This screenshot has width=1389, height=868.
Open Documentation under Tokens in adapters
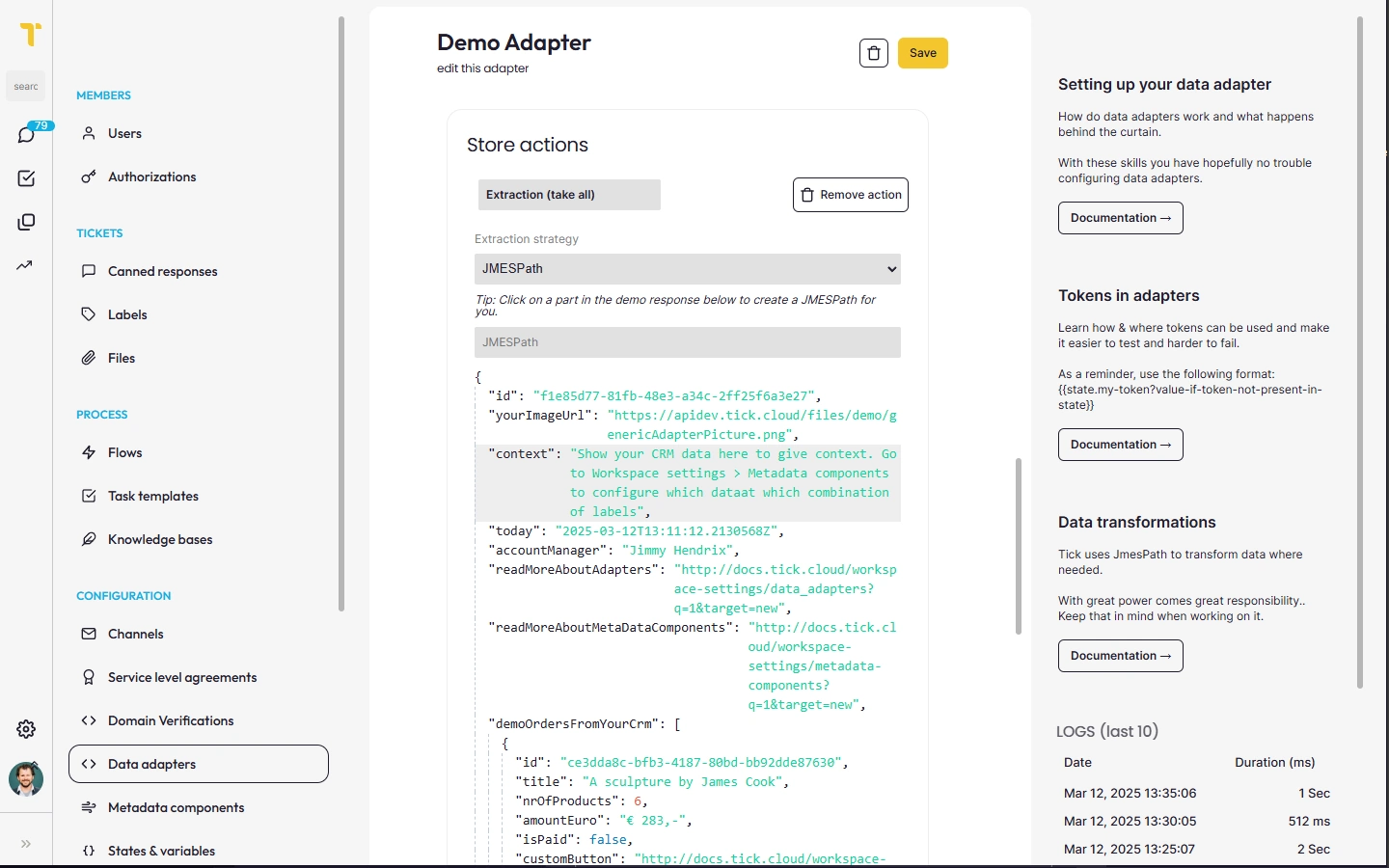pyautogui.click(x=1121, y=445)
